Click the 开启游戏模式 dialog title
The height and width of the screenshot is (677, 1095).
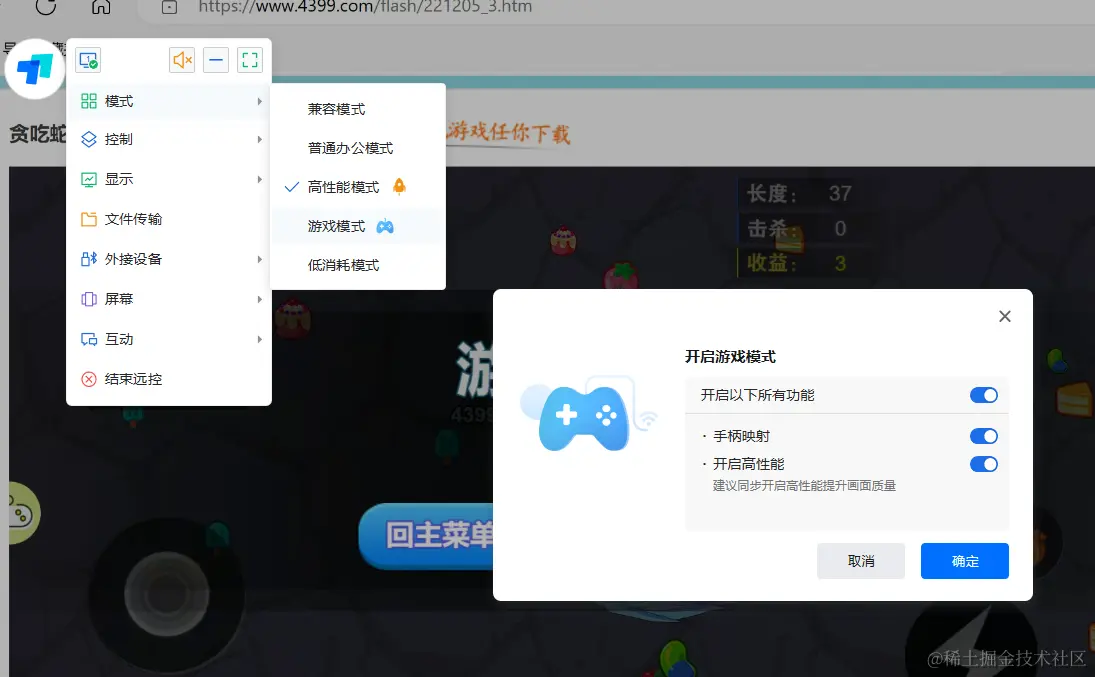(730, 357)
